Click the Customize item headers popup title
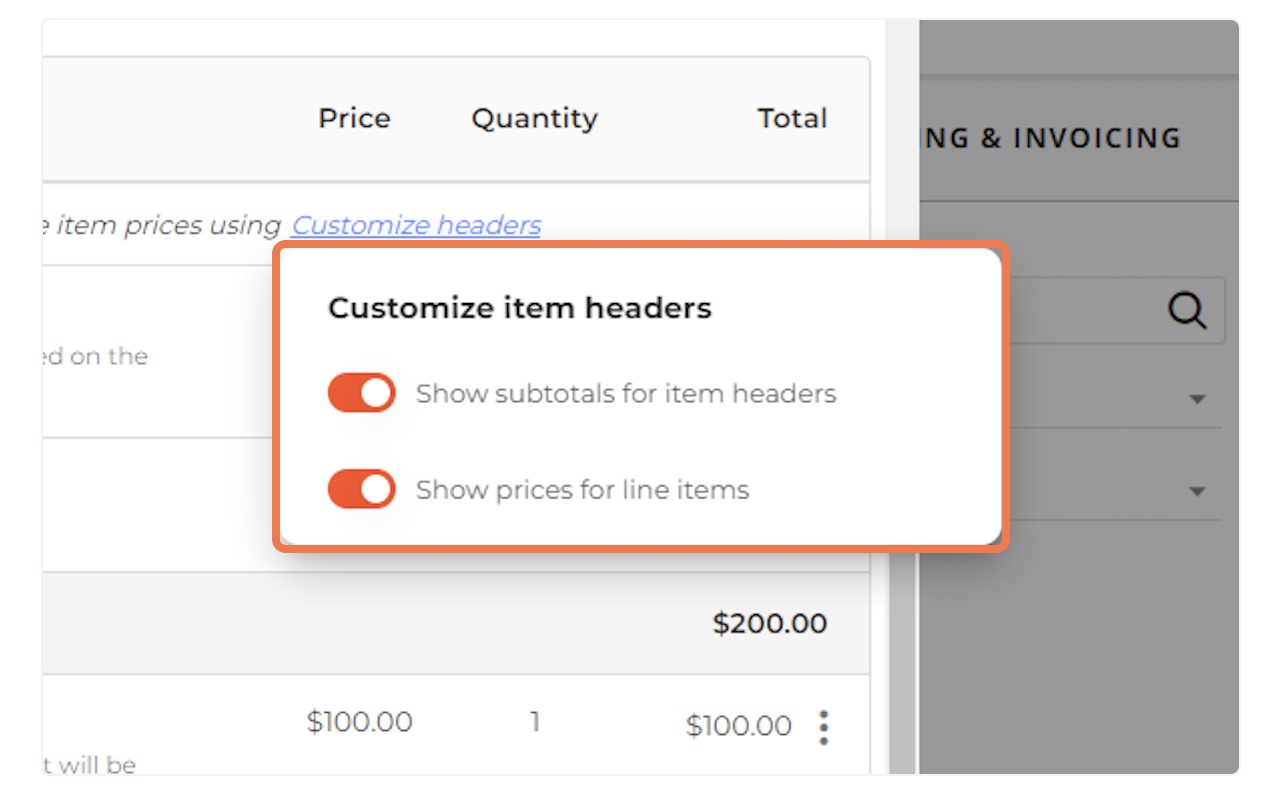 click(x=520, y=308)
